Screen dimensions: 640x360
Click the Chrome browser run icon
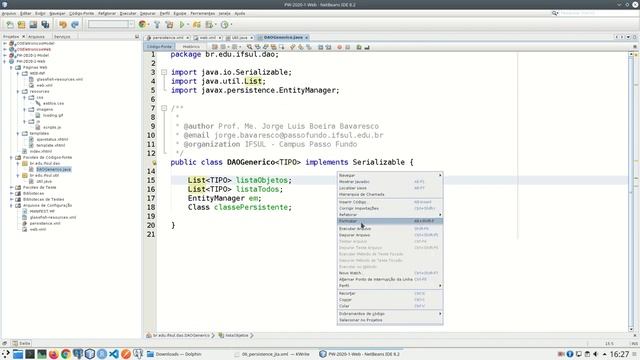tap(142, 24)
